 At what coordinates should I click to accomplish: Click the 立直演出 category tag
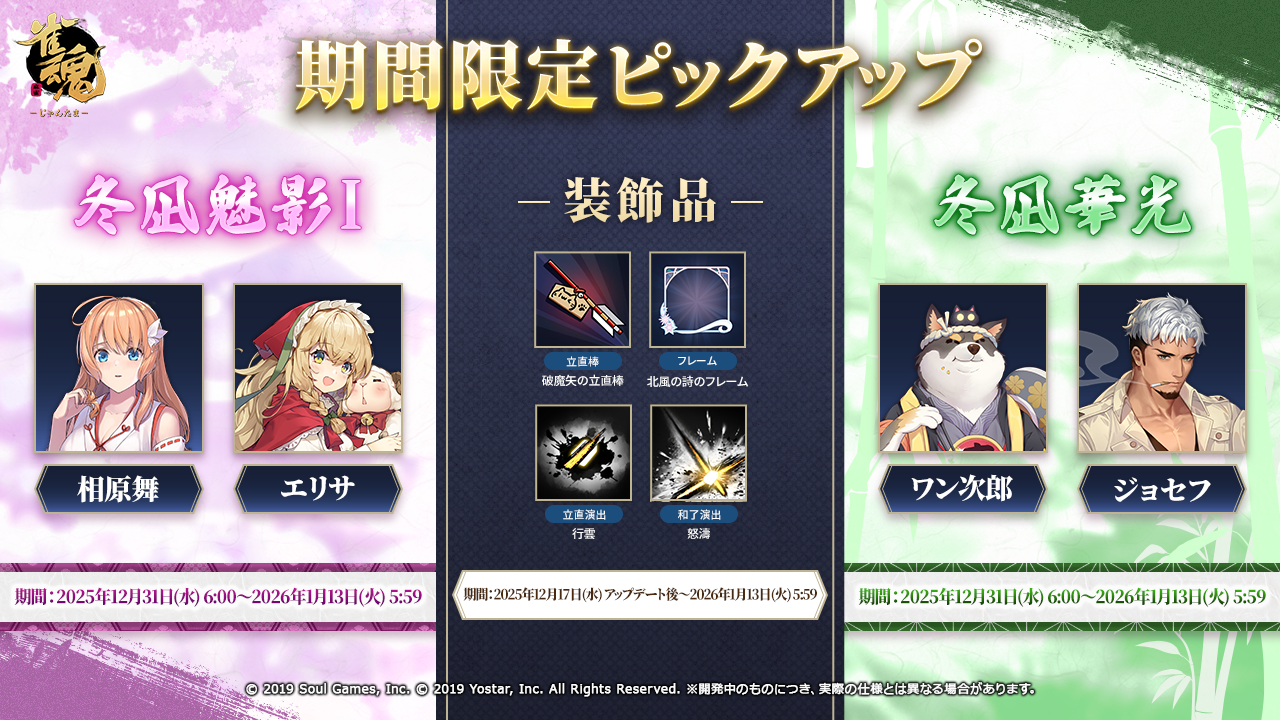click(x=583, y=514)
